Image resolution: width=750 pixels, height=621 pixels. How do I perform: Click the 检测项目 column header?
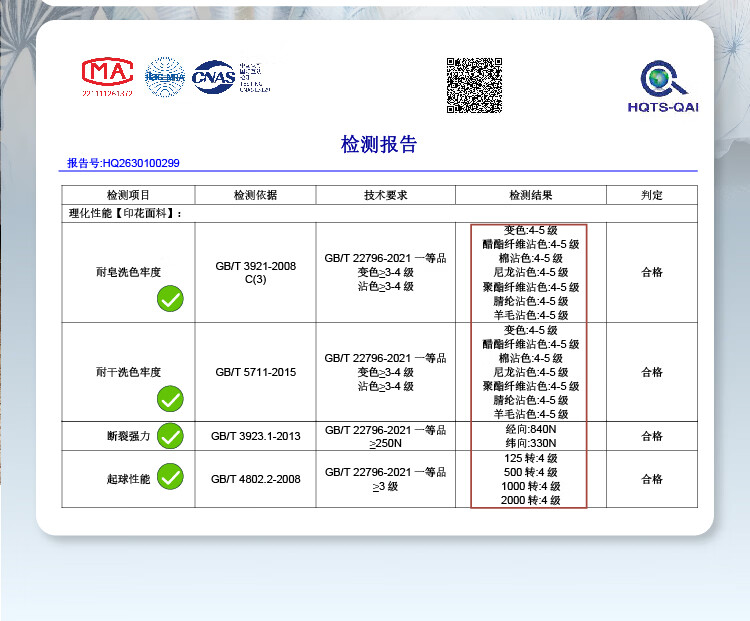click(x=128, y=196)
